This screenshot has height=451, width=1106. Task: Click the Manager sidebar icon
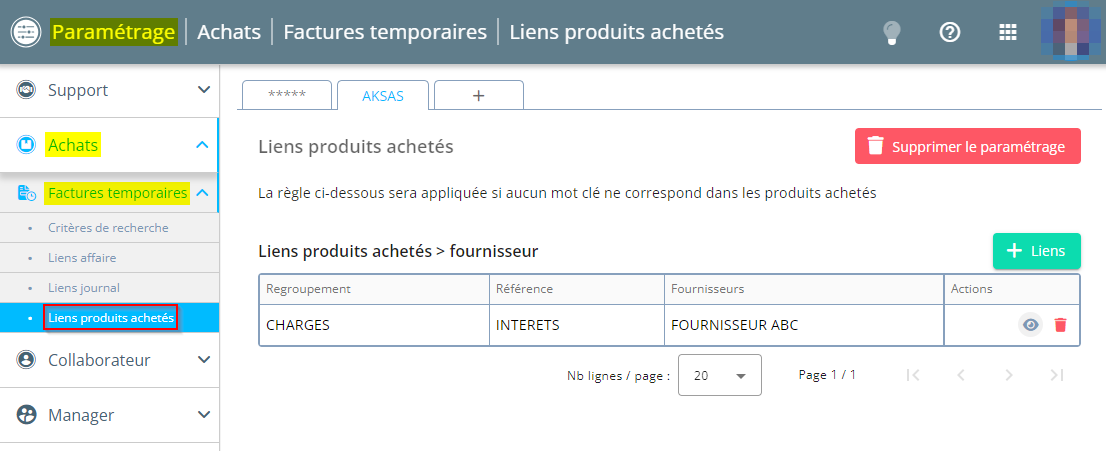[x=26, y=414]
